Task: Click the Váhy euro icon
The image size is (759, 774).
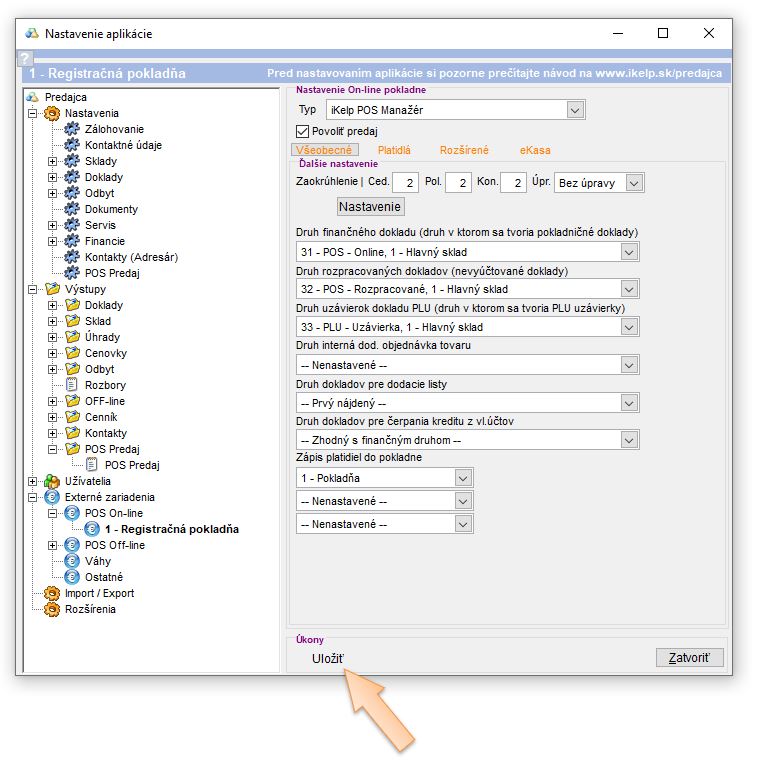Action: 71,561
